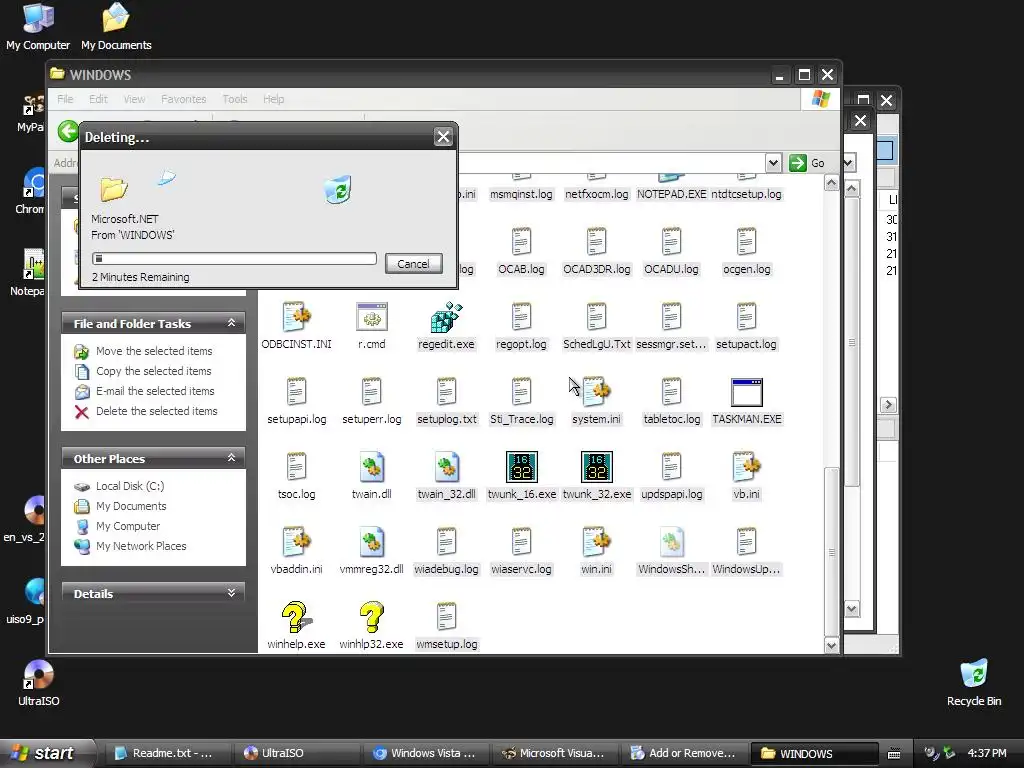Image resolution: width=1024 pixels, height=768 pixels.
Task: Select the tabletoc.log file icon
Action: [x=671, y=392]
